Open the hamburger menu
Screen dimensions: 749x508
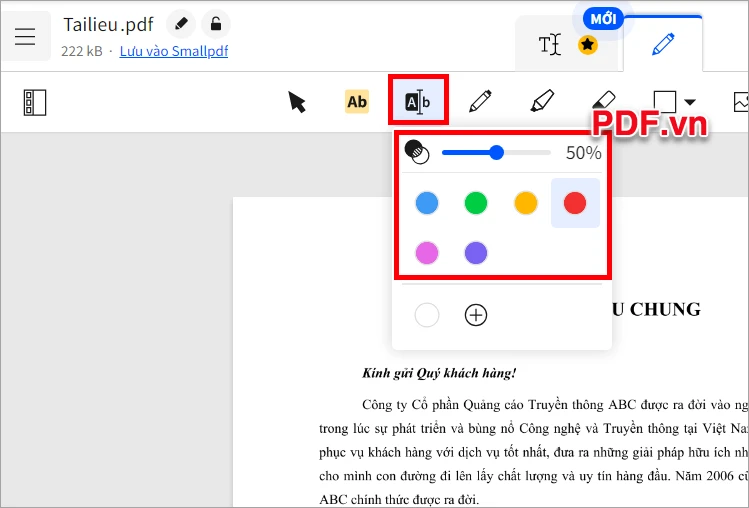tap(25, 36)
